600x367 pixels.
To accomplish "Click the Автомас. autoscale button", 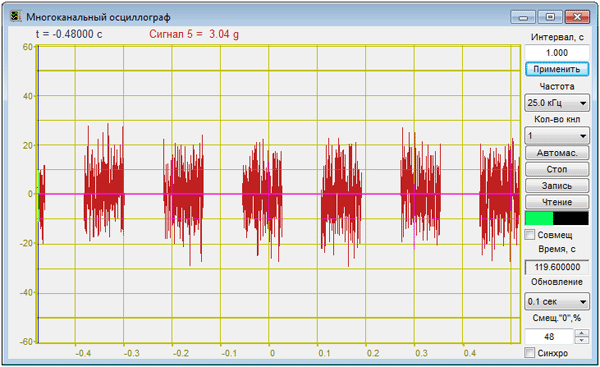I will coord(557,153).
